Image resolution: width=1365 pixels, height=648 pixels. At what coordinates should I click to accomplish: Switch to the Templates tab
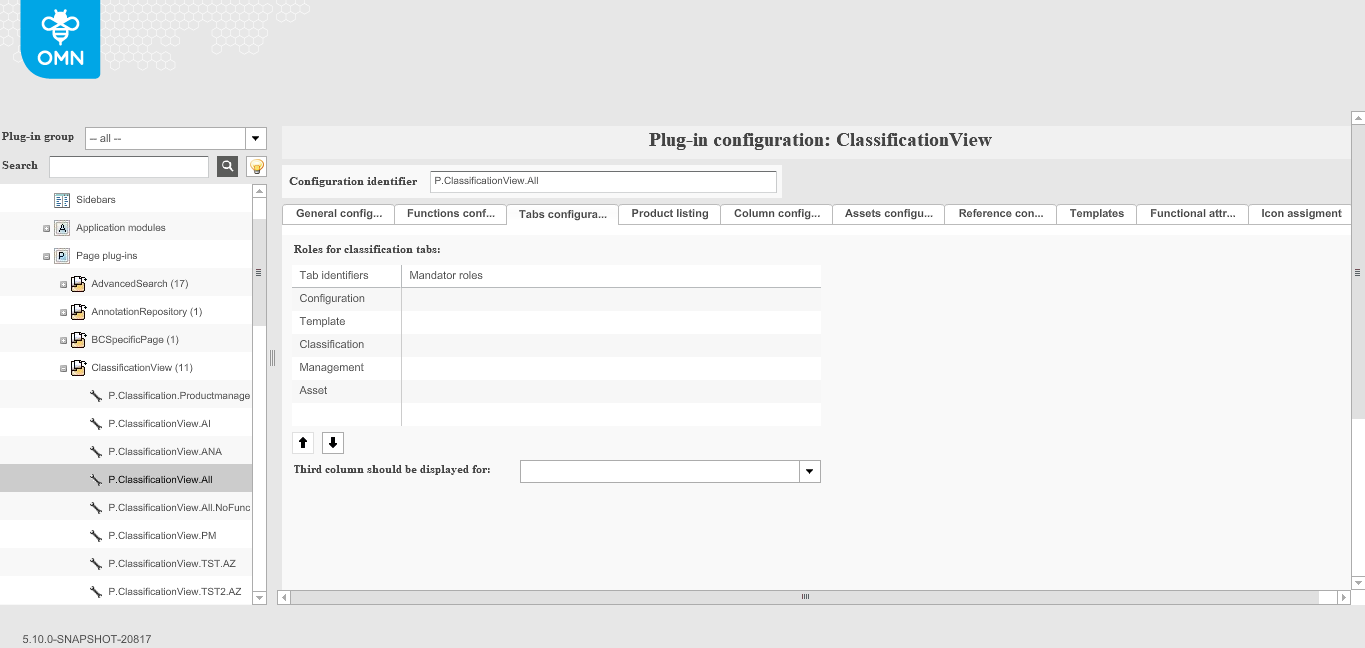1096,213
